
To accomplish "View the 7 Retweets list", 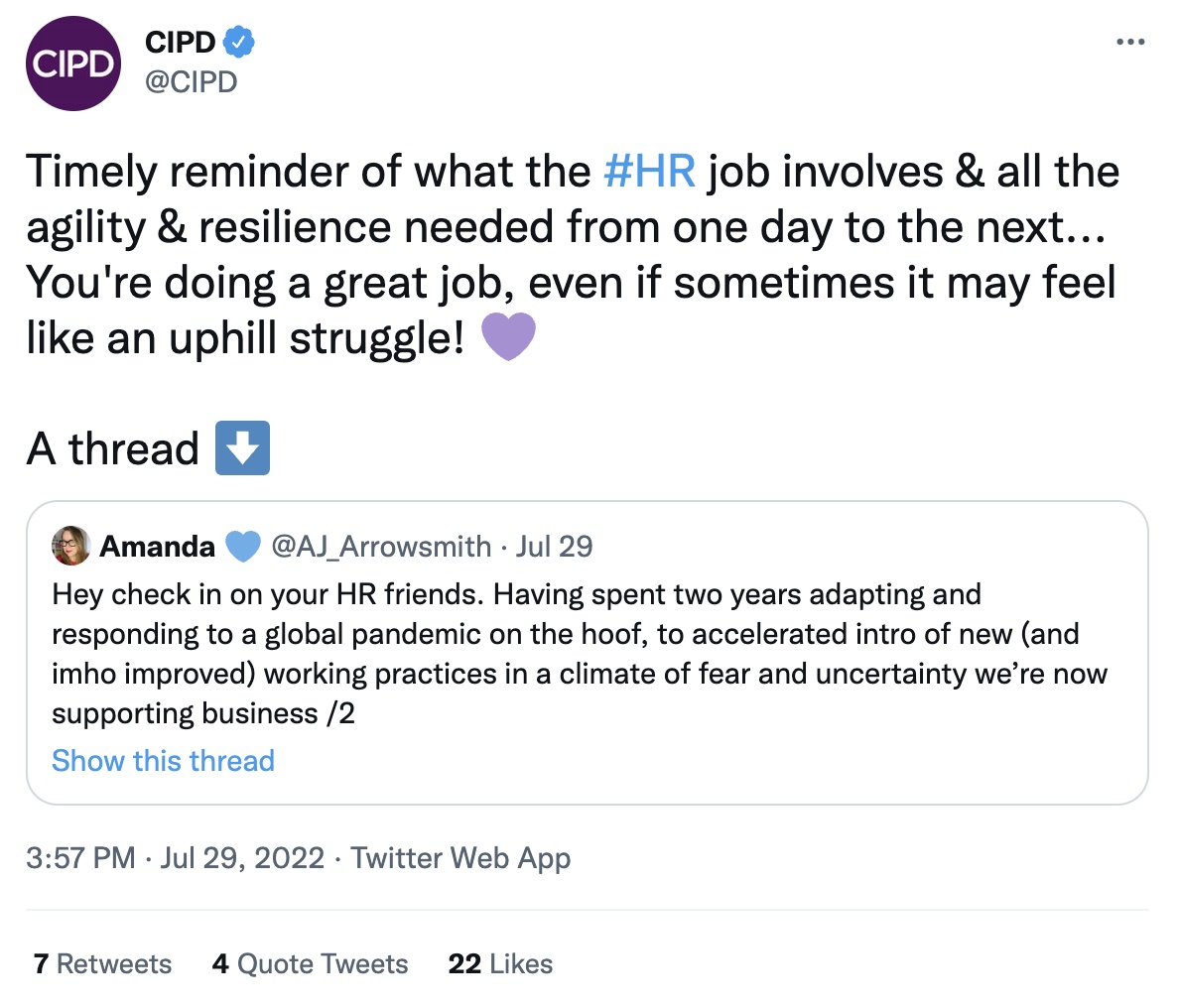I will point(102,964).
